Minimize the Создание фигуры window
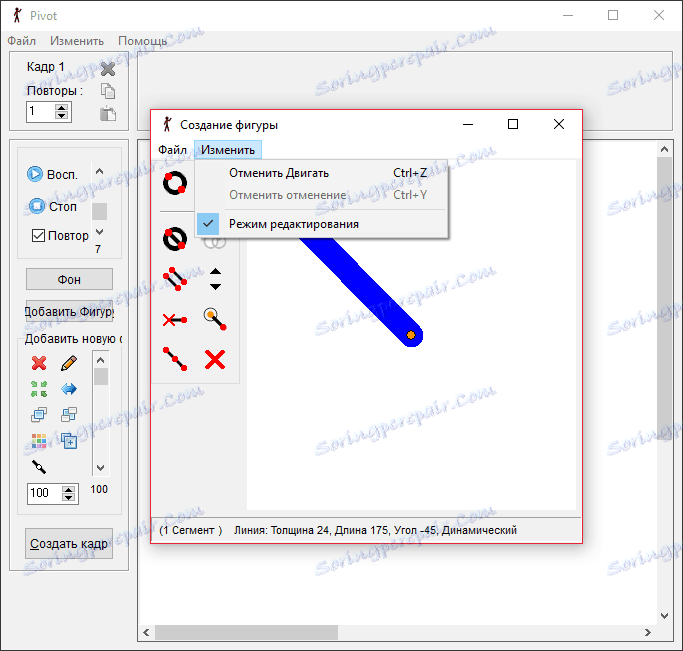The image size is (683, 651). (x=468, y=125)
